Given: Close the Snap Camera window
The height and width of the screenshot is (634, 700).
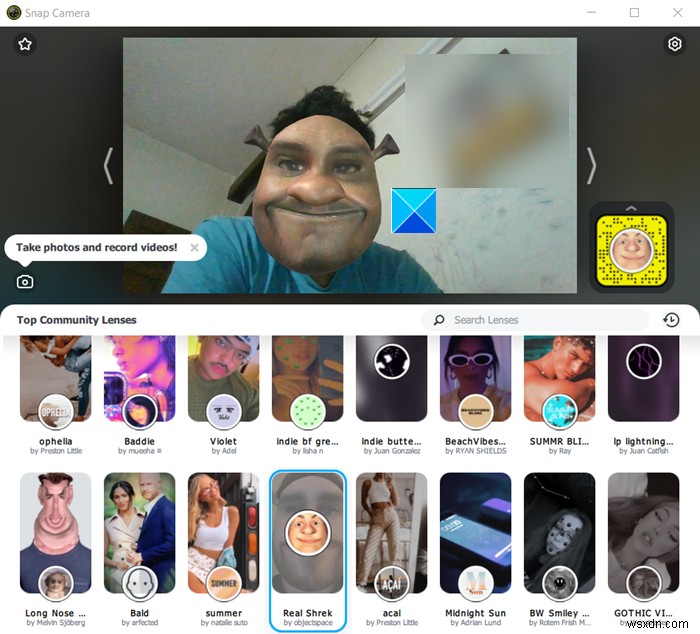Looking at the screenshot, I should pos(678,13).
